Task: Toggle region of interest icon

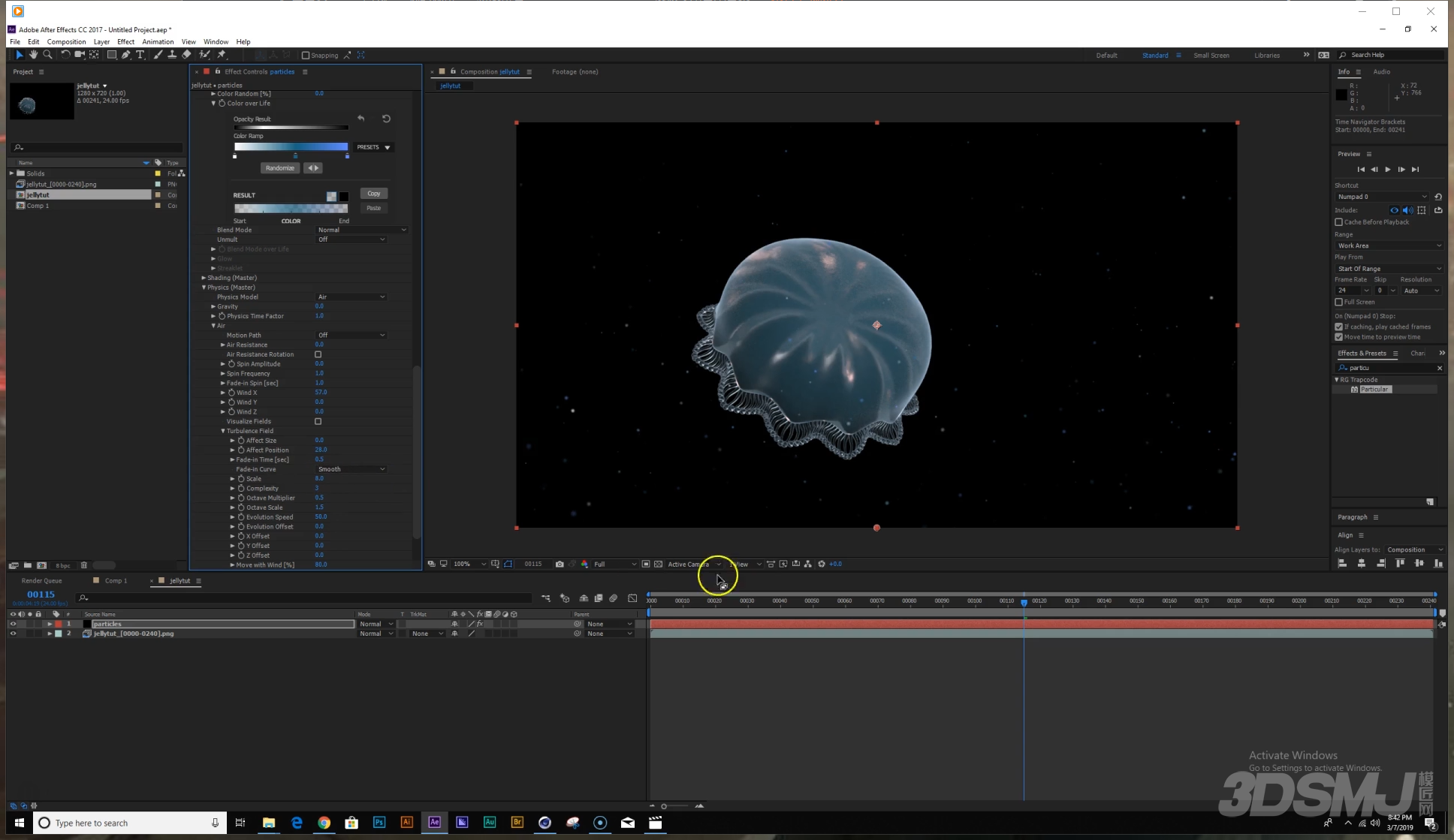Action: 645,564
